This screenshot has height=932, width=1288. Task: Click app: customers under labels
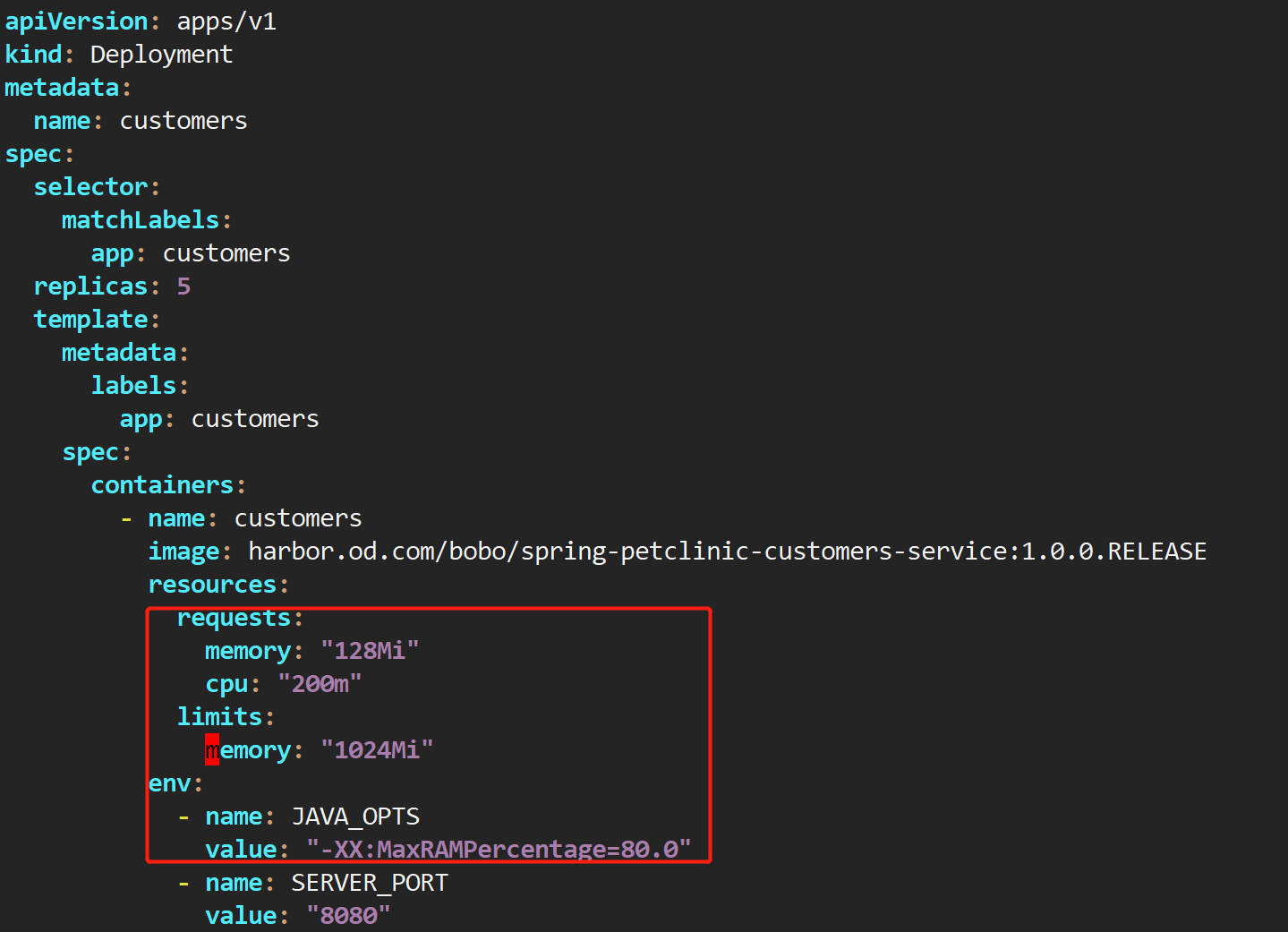coord(219,419)
